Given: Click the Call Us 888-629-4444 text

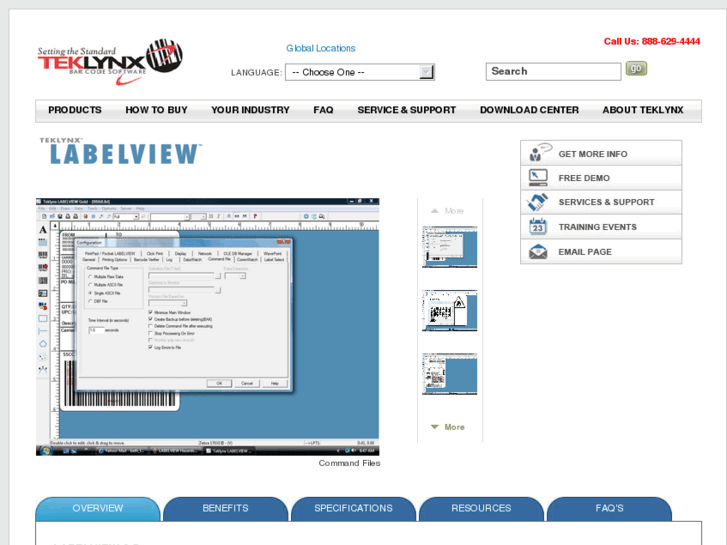Looking at the screenshot, I should click(x=652, y=41).
